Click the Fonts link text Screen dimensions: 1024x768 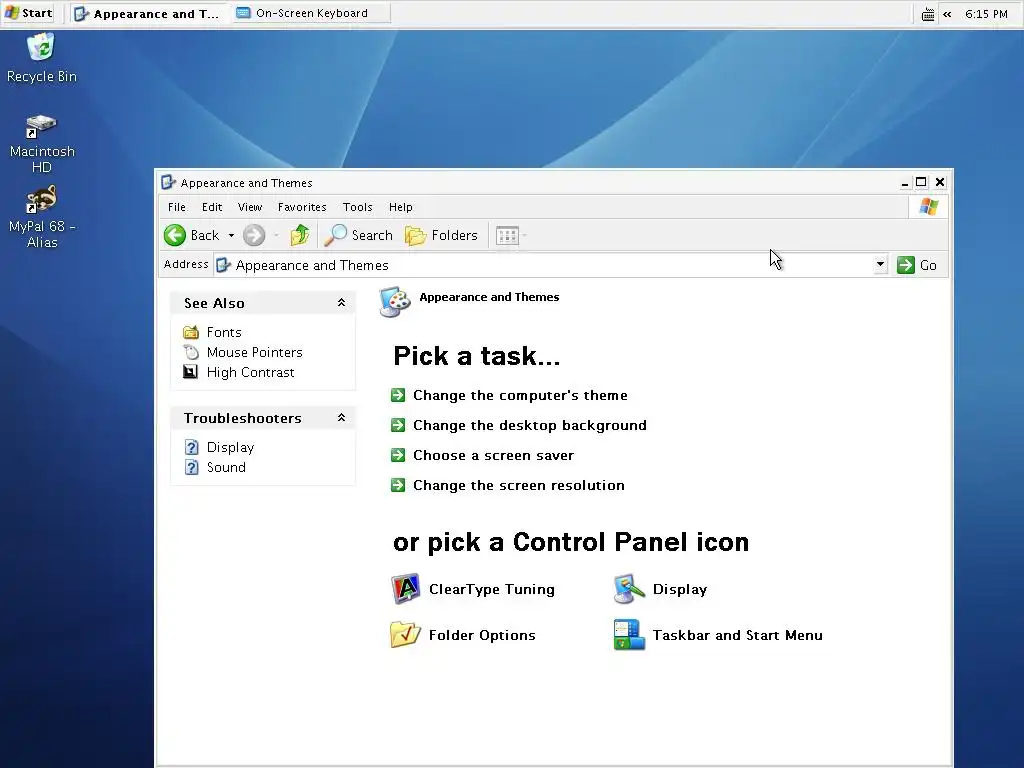224,332
